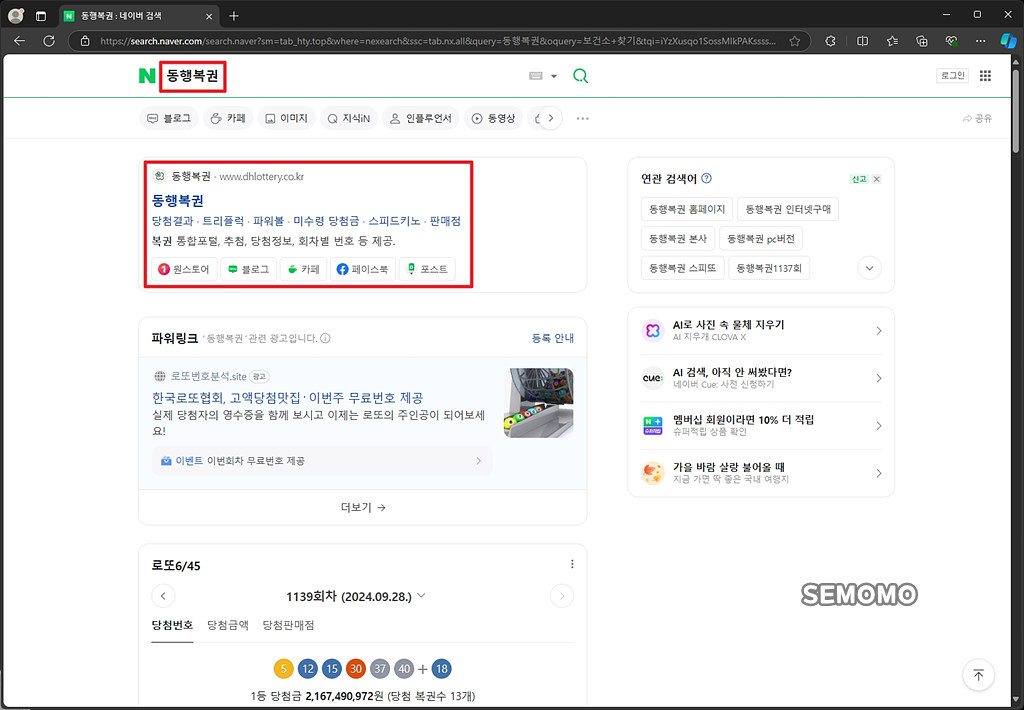Click the browser refresh button
This screenshot has height=710, width=1024.
49,40
